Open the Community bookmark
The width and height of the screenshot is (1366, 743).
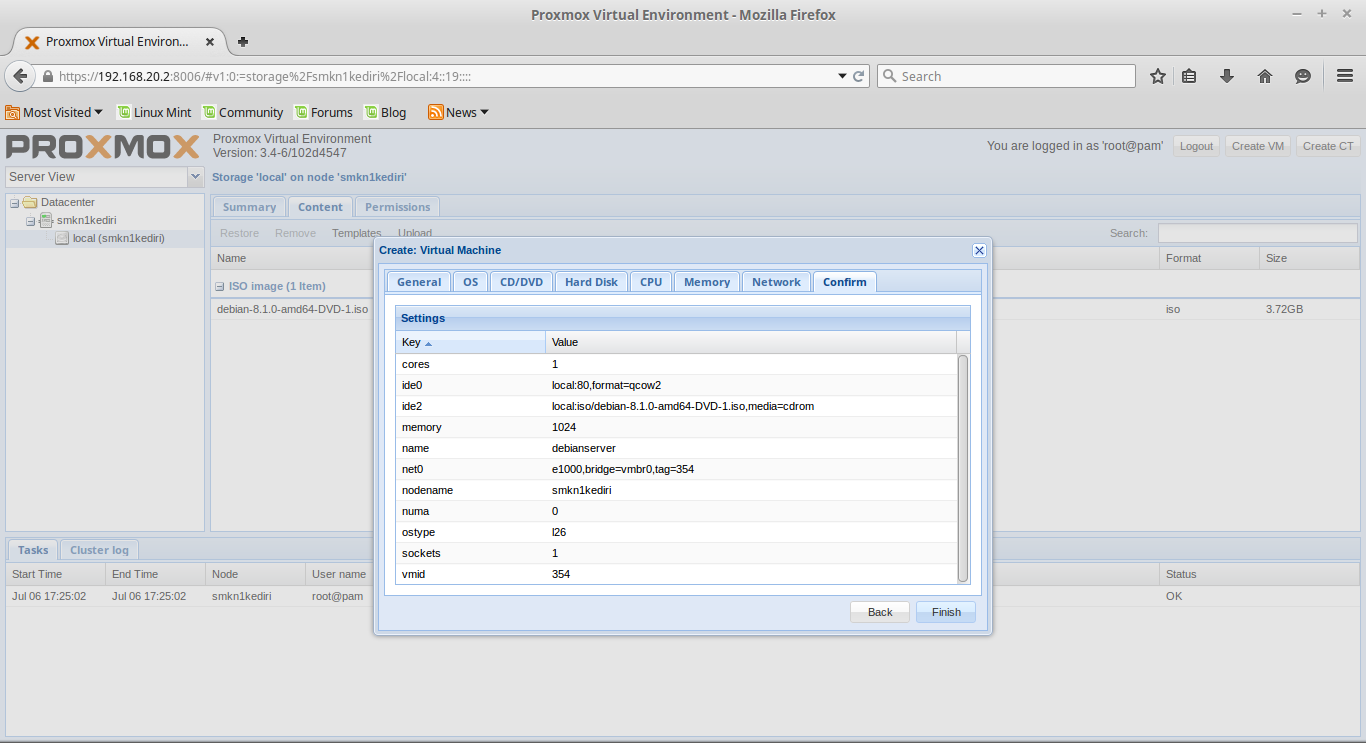point(243,112)
